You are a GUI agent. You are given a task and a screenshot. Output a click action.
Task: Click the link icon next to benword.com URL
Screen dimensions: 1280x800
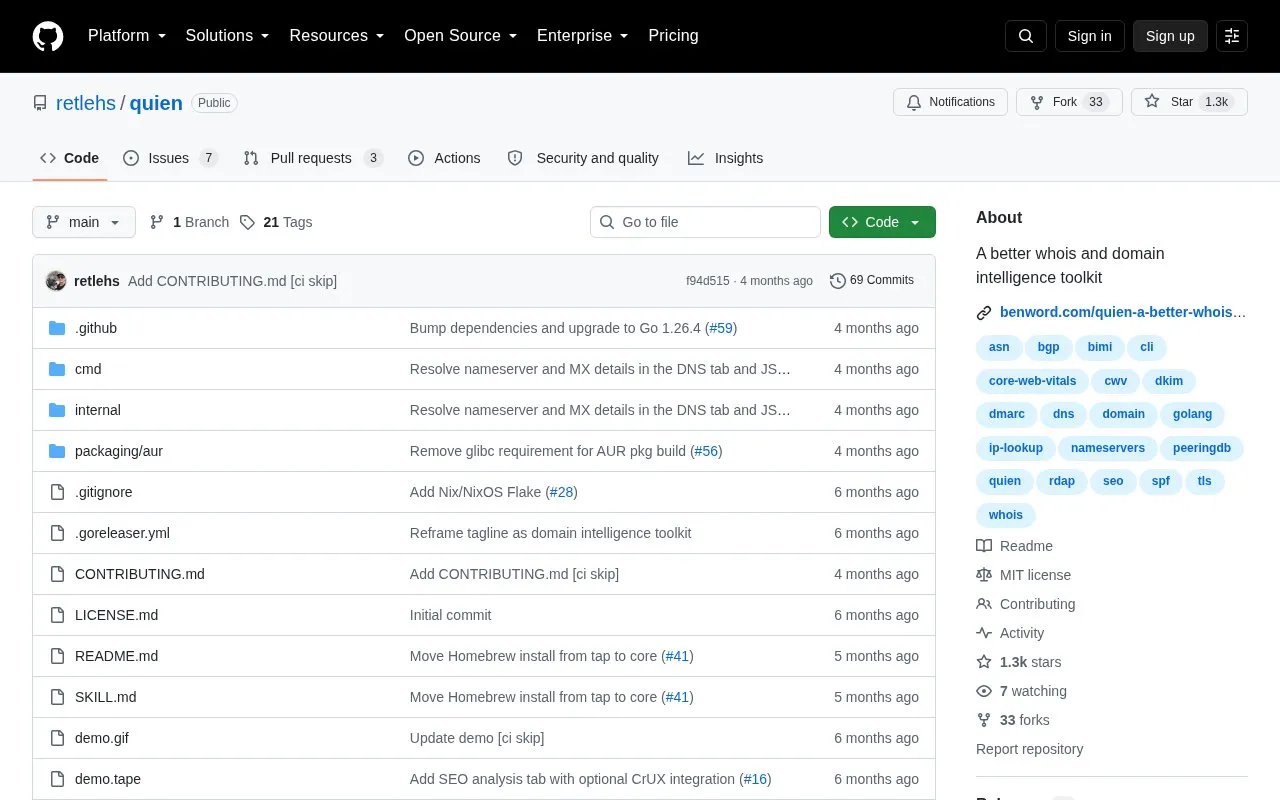coord(984,312)
